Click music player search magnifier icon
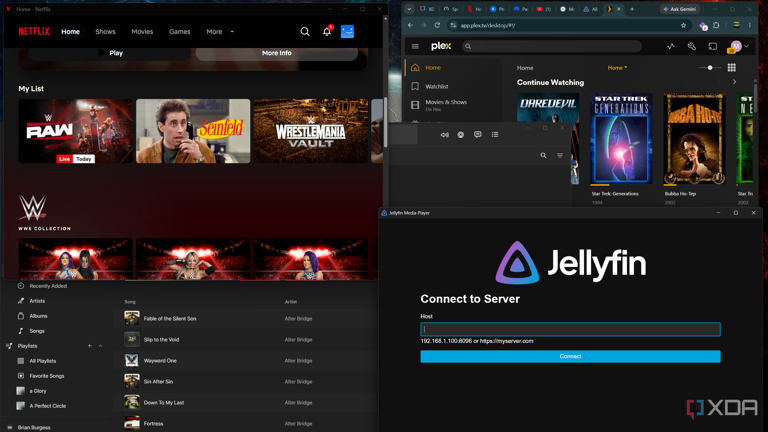Viewport: 768px width, 432px height. (543, 155)
